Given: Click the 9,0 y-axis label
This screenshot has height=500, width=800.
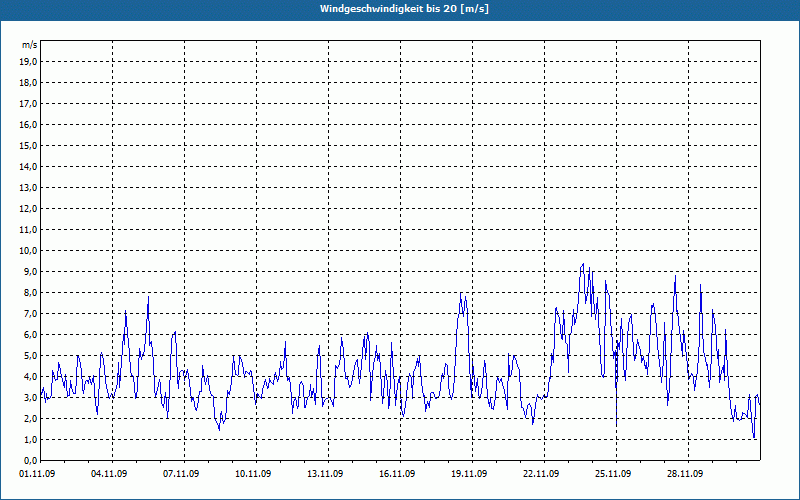Looking at the screenshot, I should [x=31, y=271].
